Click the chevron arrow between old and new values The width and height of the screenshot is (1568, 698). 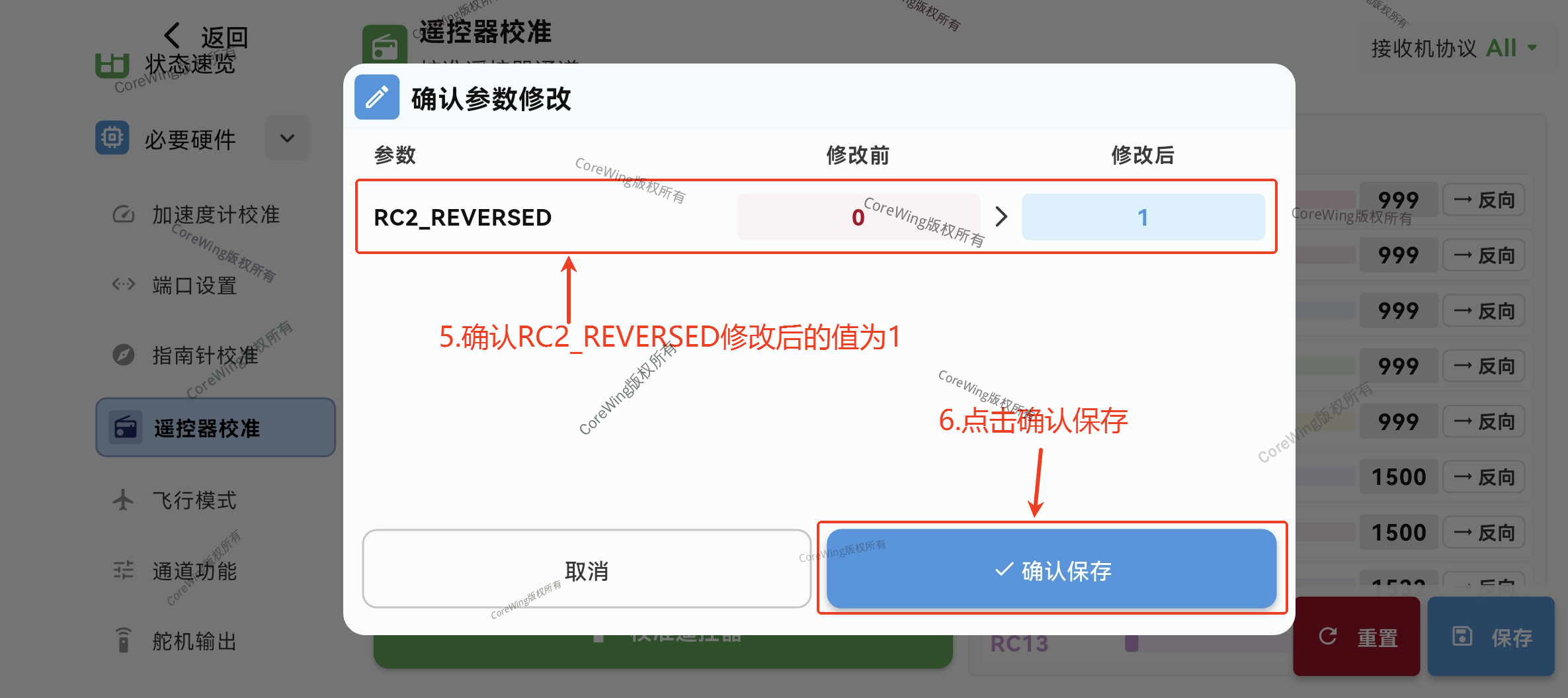[x=1001, y=216]
